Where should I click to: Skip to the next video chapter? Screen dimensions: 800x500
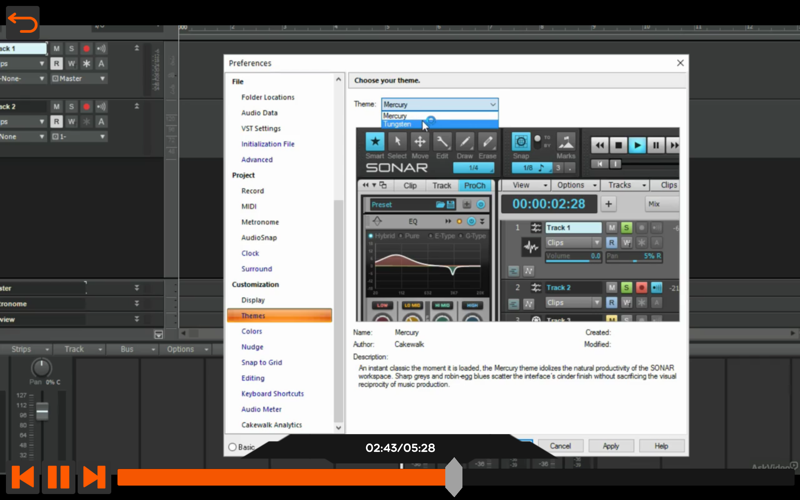[94, 477]
